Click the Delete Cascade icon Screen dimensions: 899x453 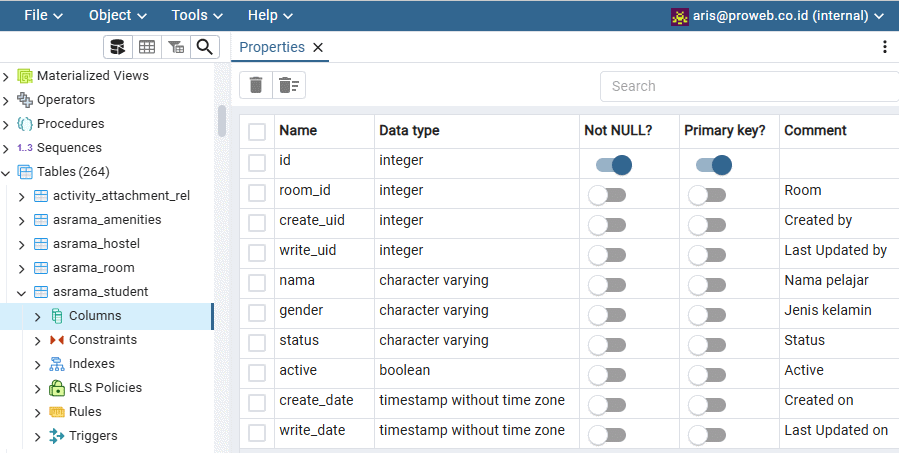point(289,85)
